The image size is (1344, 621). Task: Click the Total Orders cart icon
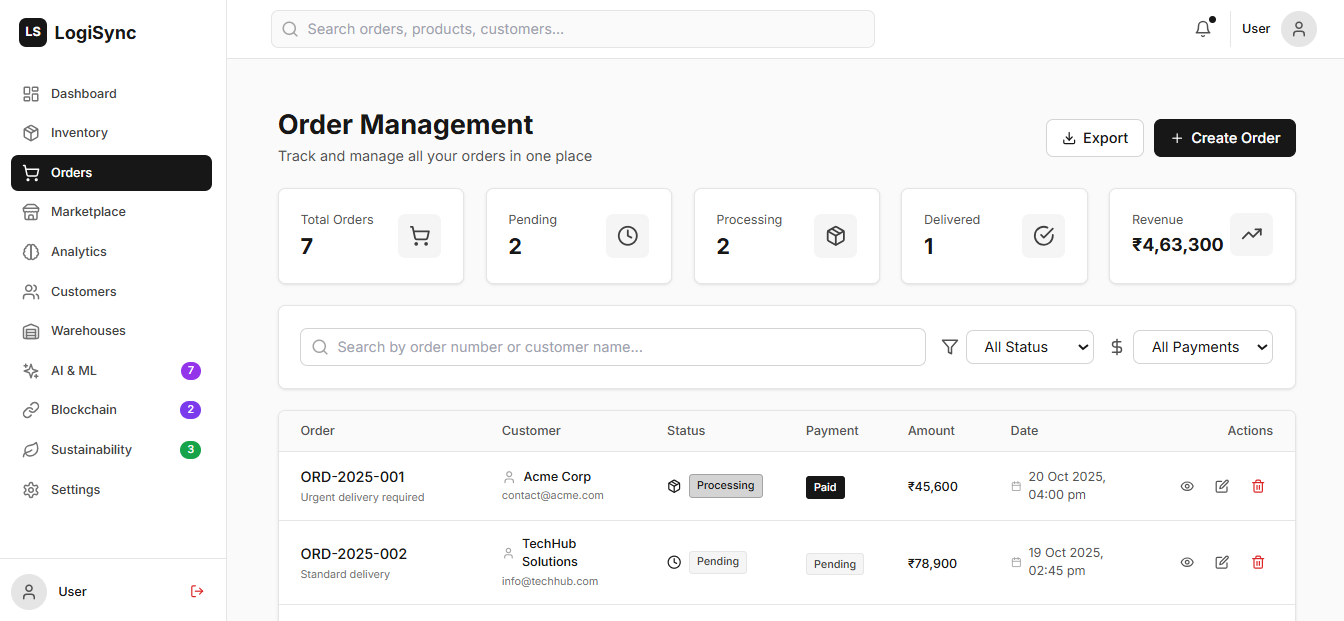[x=419, y=236]
